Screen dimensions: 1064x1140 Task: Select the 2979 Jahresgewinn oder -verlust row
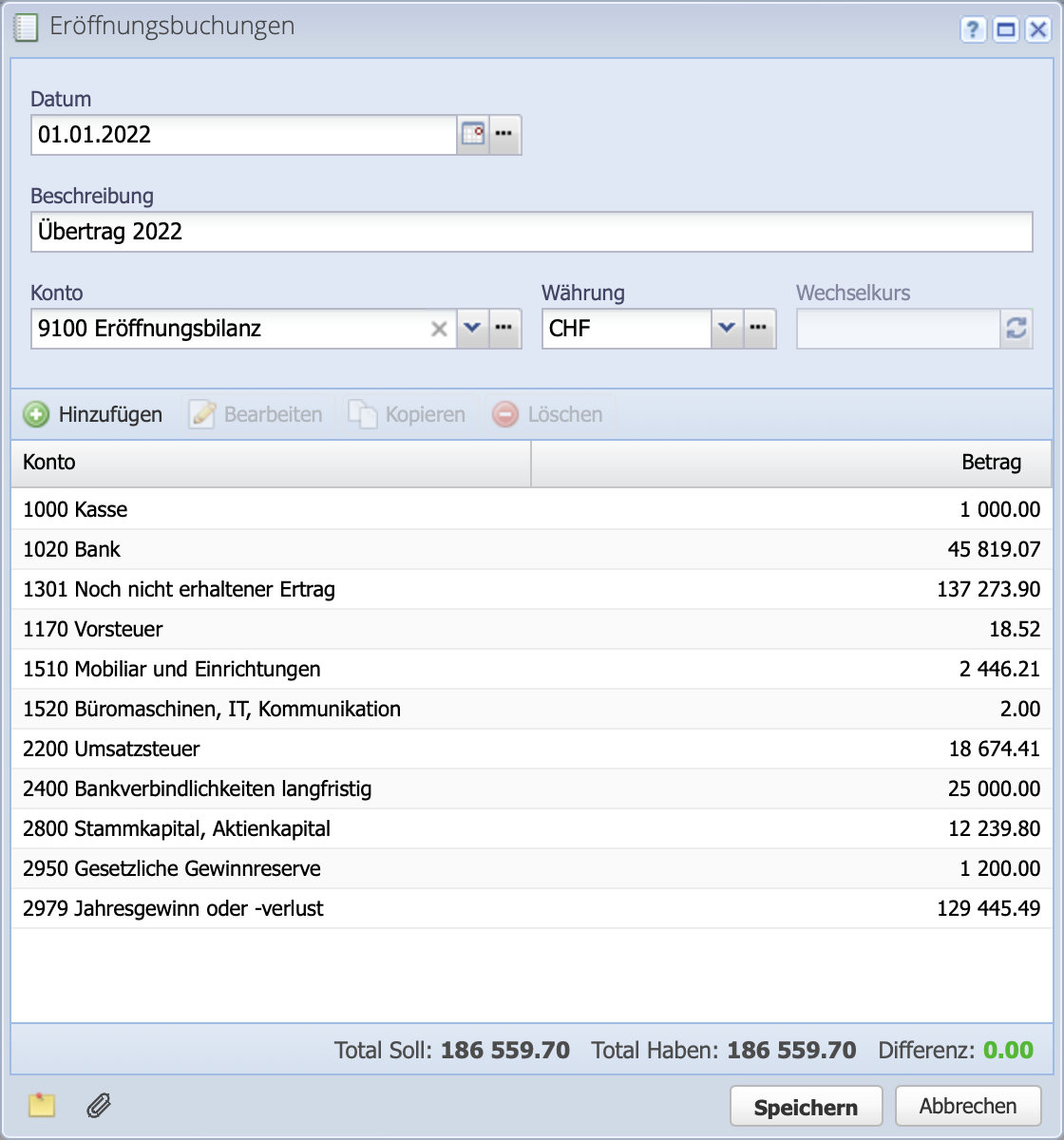531,908
